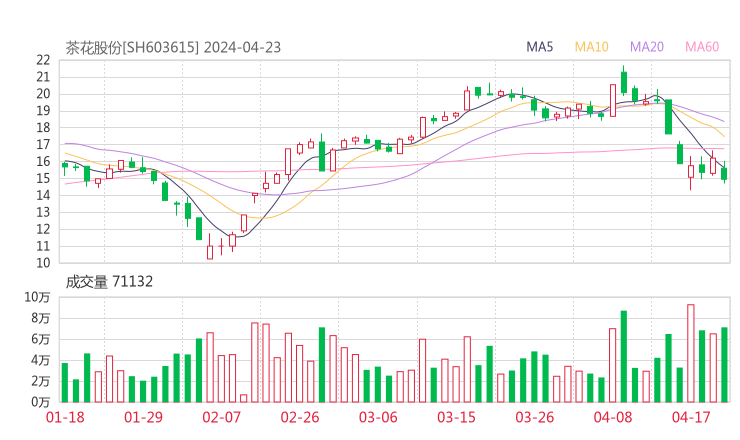The height and width of the screenshot is (440, 740).
Task: Click the 02-26 date axis label
Action: (300, 417)
